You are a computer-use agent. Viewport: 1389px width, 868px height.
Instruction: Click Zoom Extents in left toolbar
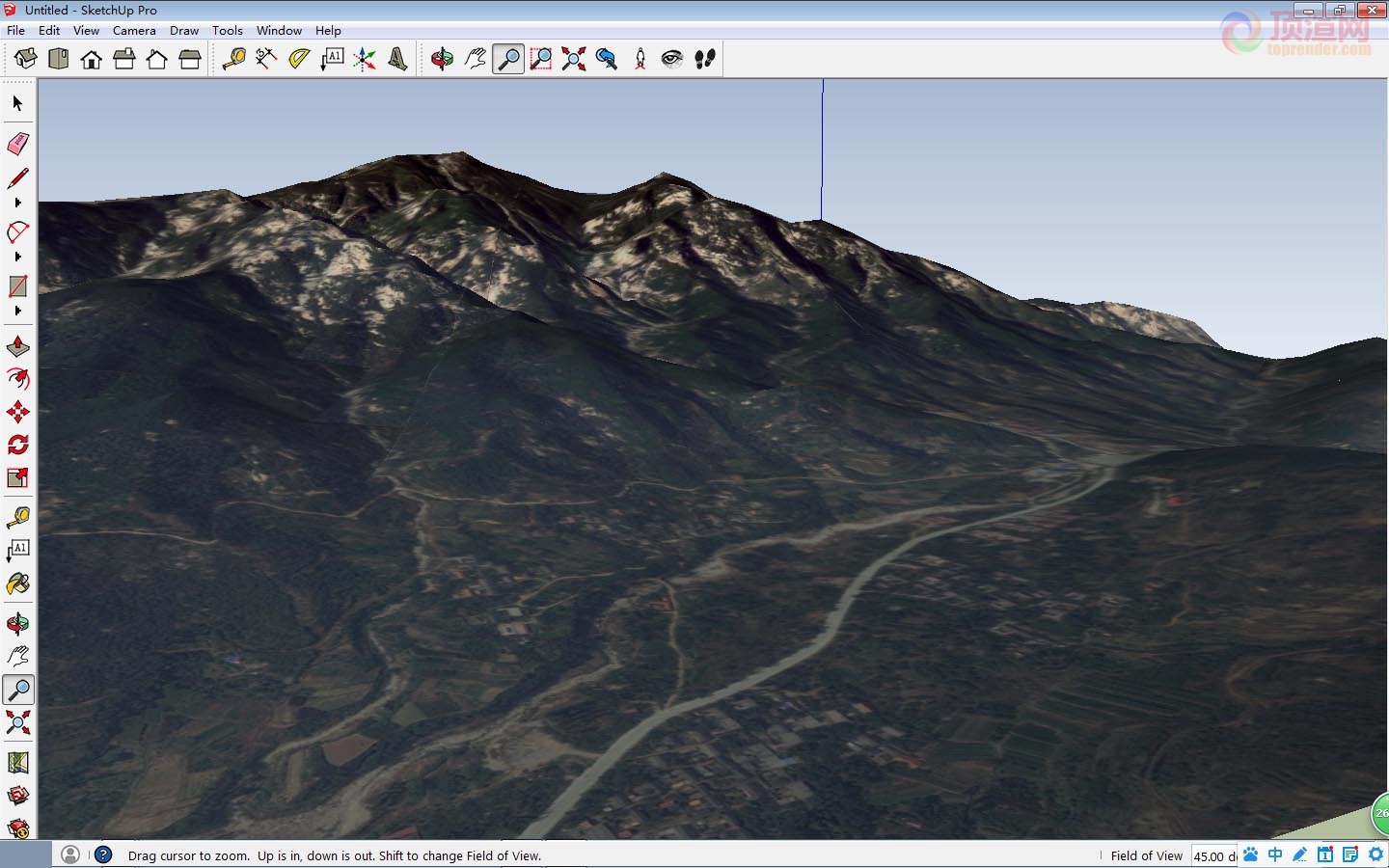(x=18, y=722)
